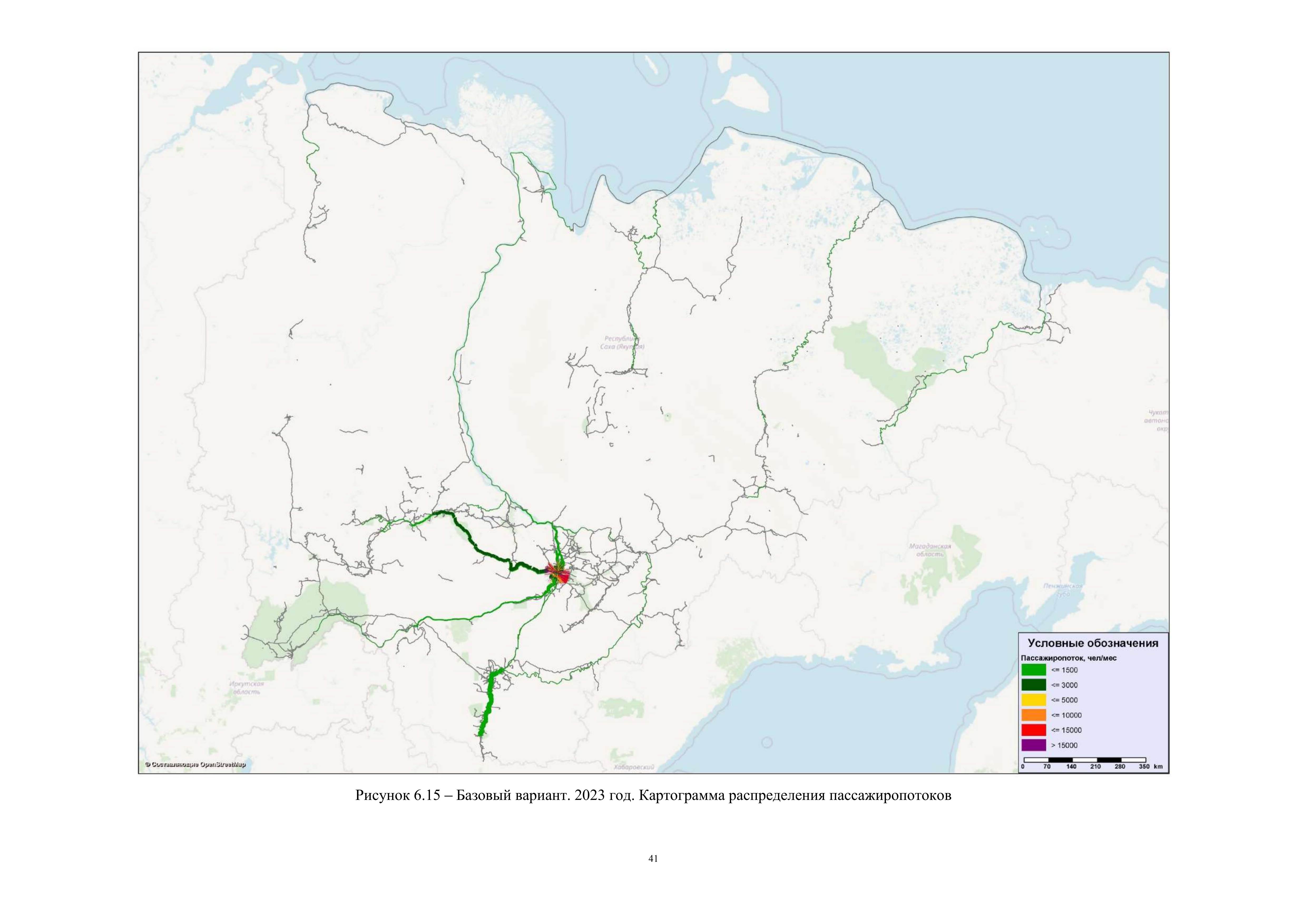The height and width of the screenshot is (924, 1307).
Task: Click the page number 41
Action: pos(653,859)
